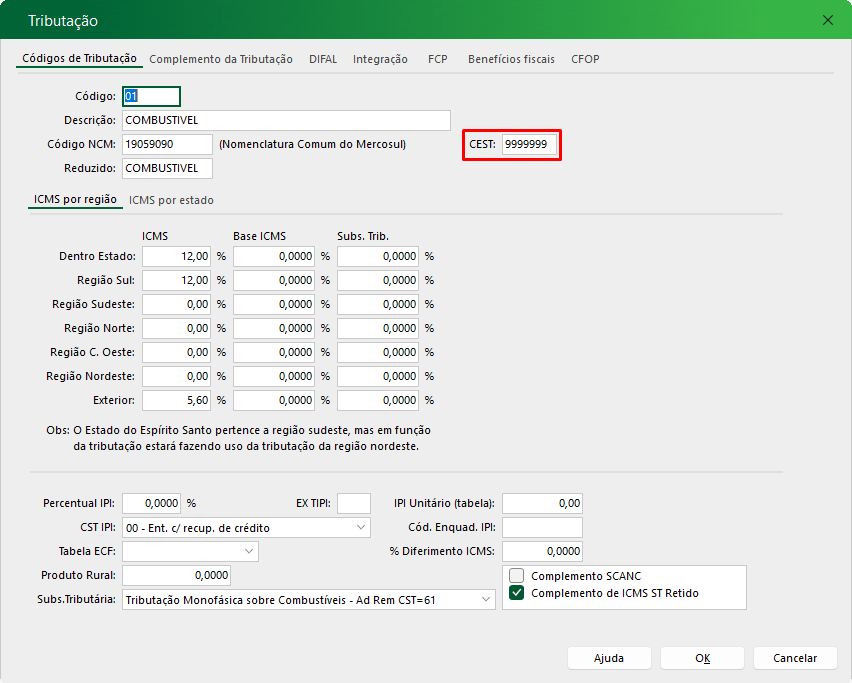The image size is (852, 683).
Task: Edit the Região Sudeste Subs. Trib. value
Action: (378, 304)
